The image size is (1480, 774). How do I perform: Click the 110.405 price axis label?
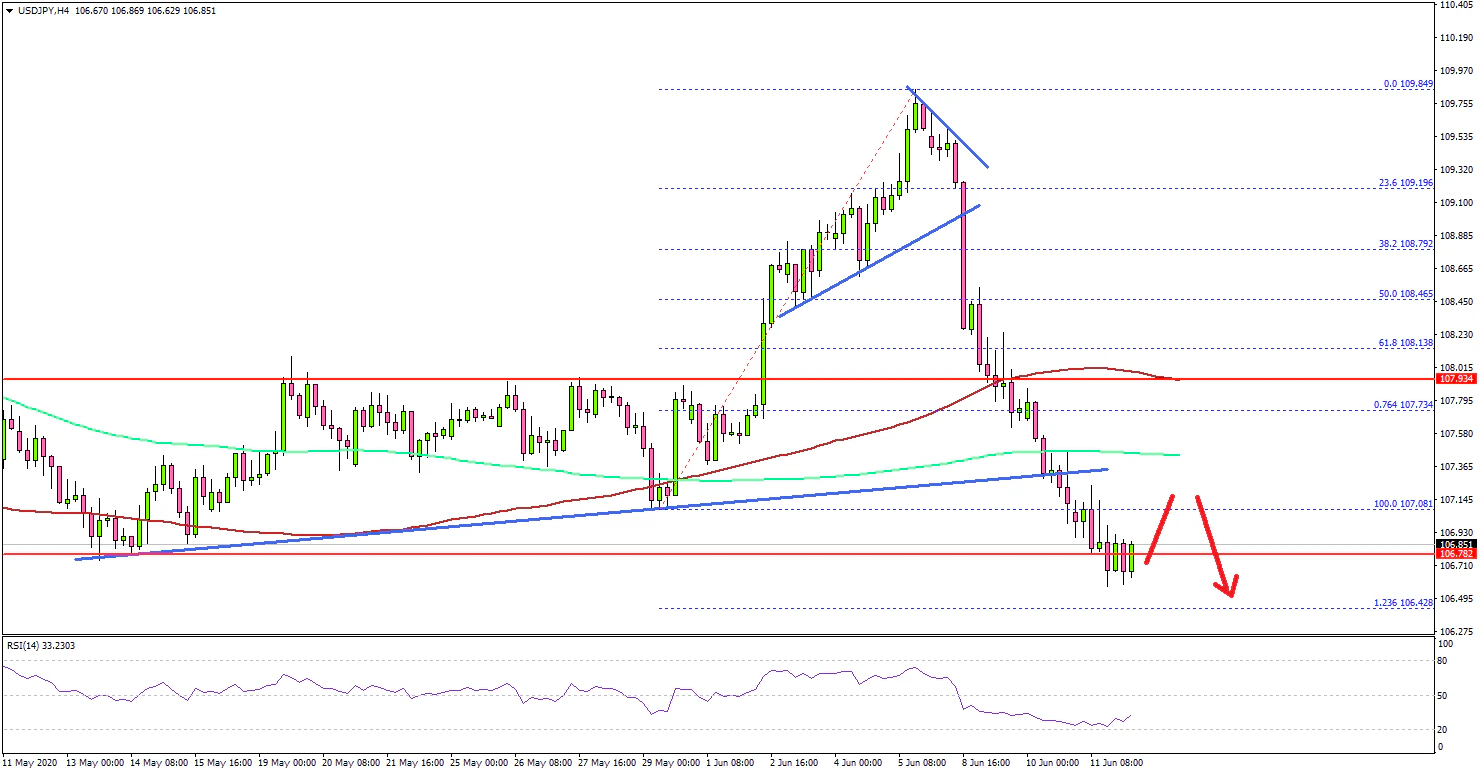[1456, 5]
